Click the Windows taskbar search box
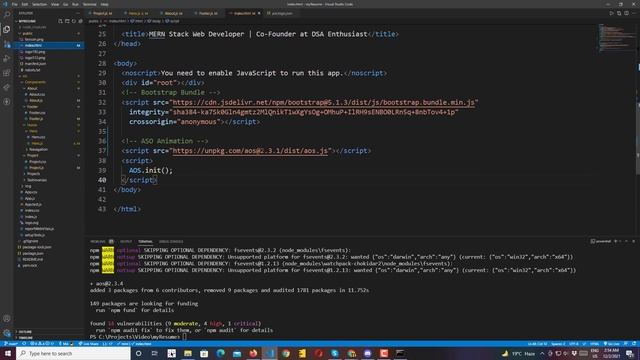Viewport: 640px width, 360px height. point(73,353)
